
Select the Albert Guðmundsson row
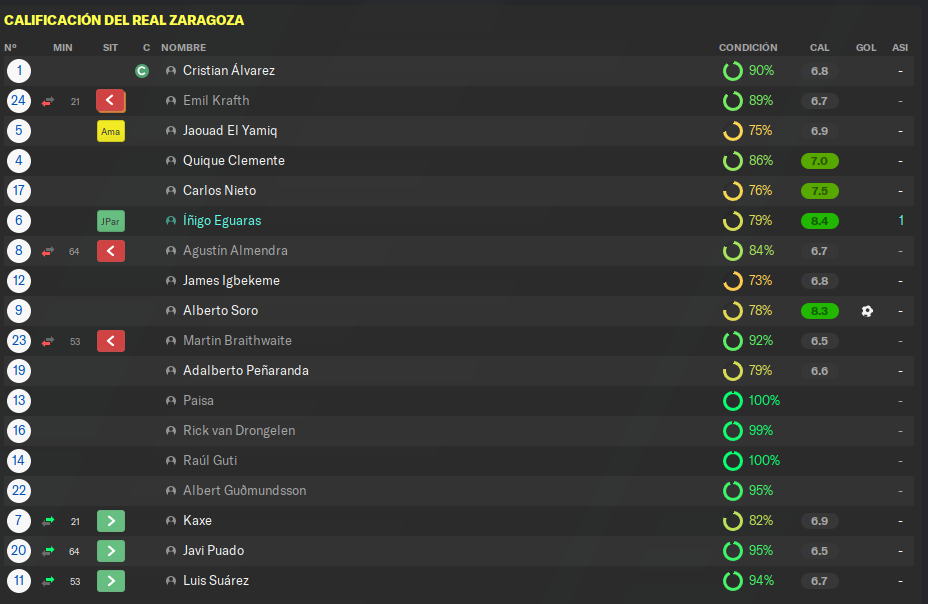(459, 491)
